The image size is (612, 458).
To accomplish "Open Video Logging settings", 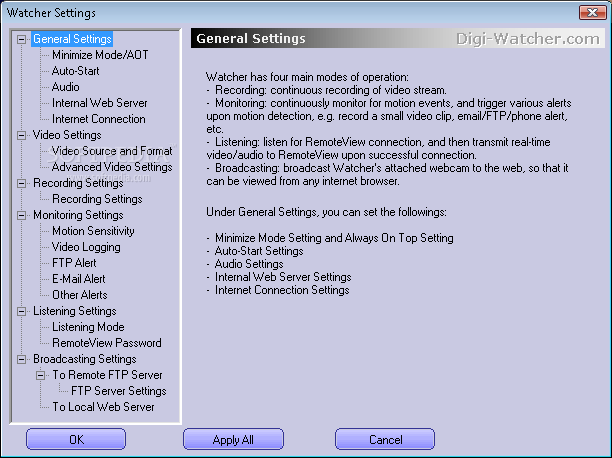I will click(86, 247).
